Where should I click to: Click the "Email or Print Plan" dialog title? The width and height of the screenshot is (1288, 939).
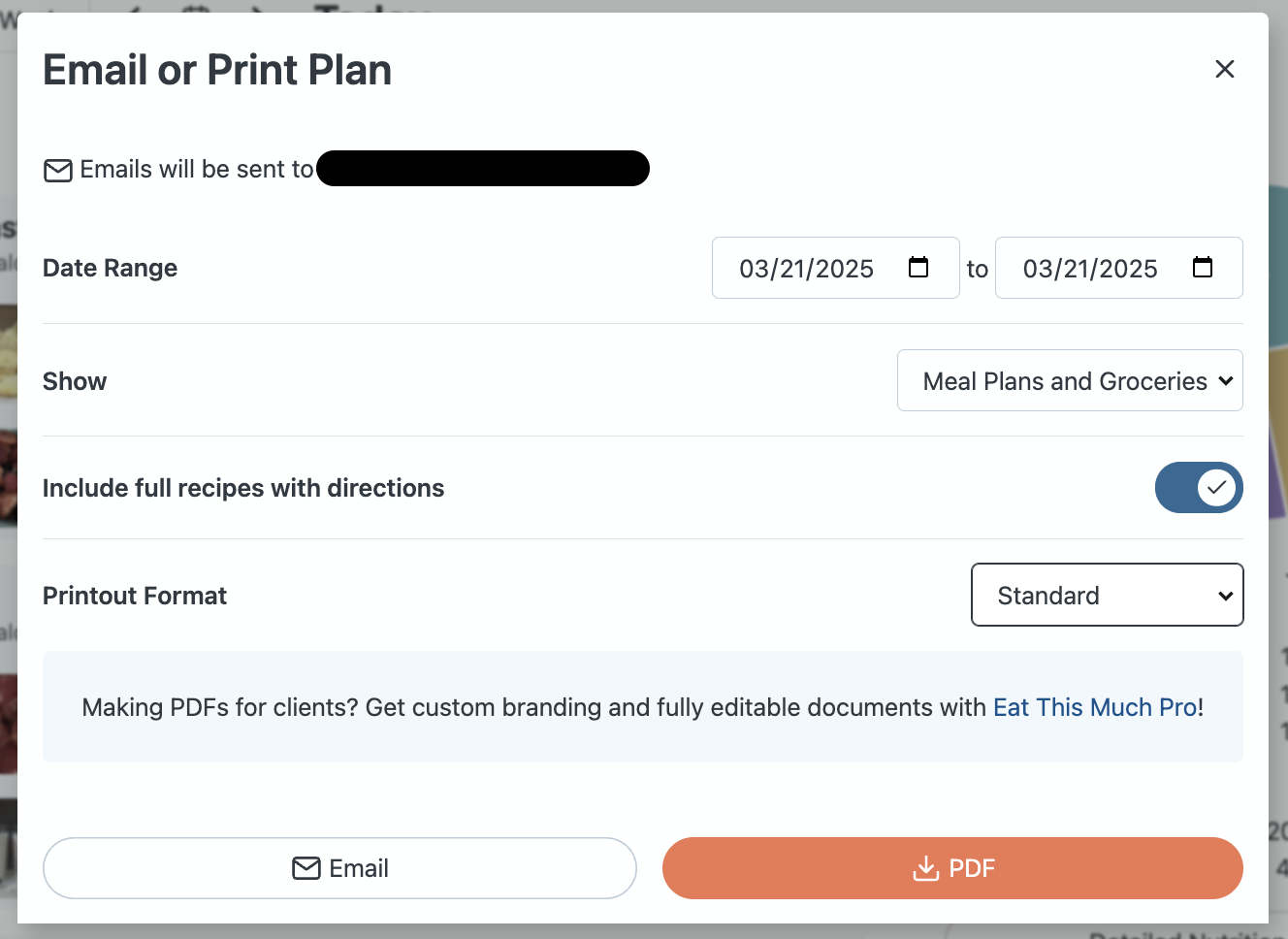217,70
